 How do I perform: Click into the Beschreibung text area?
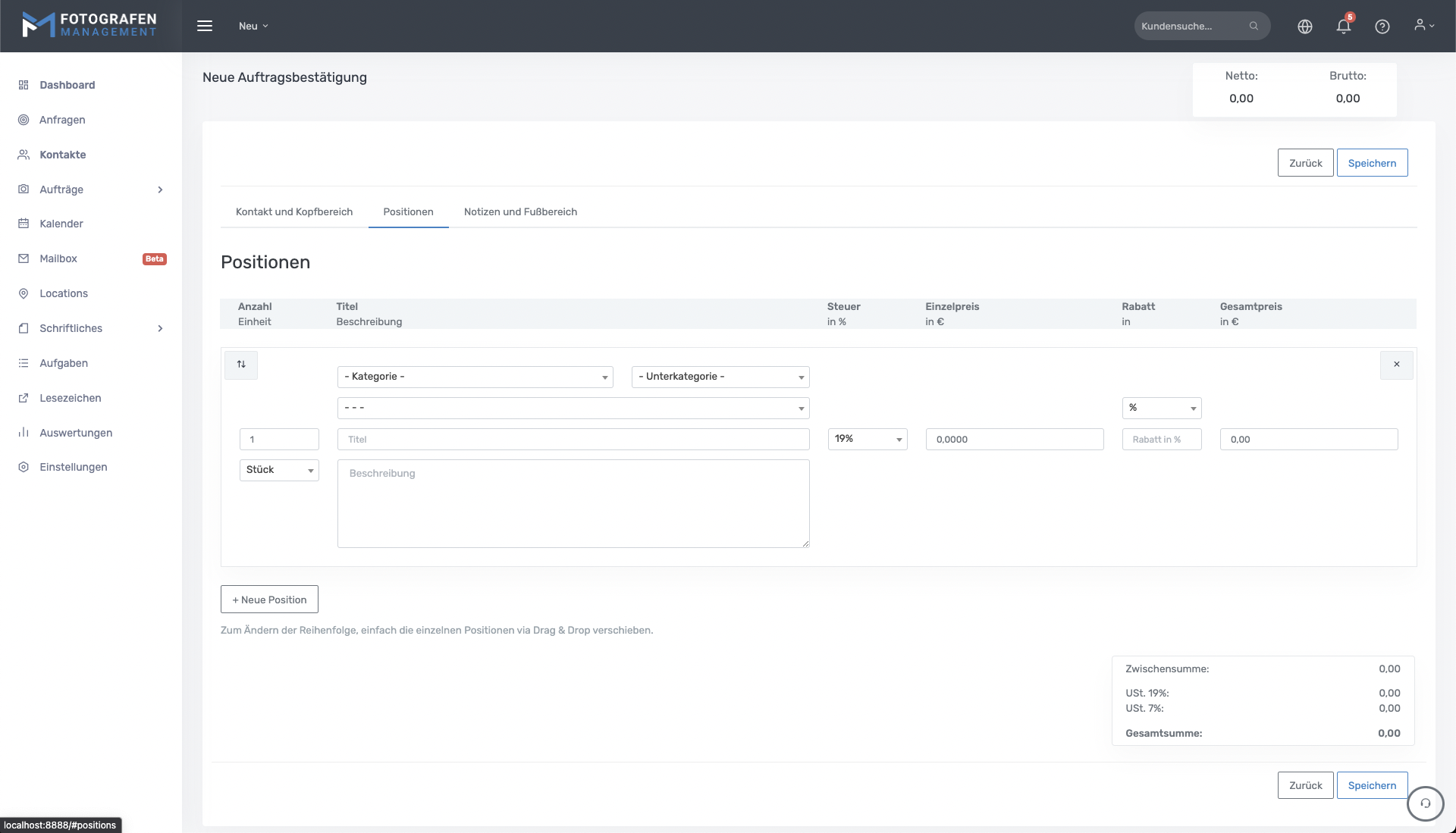(573, 503)
